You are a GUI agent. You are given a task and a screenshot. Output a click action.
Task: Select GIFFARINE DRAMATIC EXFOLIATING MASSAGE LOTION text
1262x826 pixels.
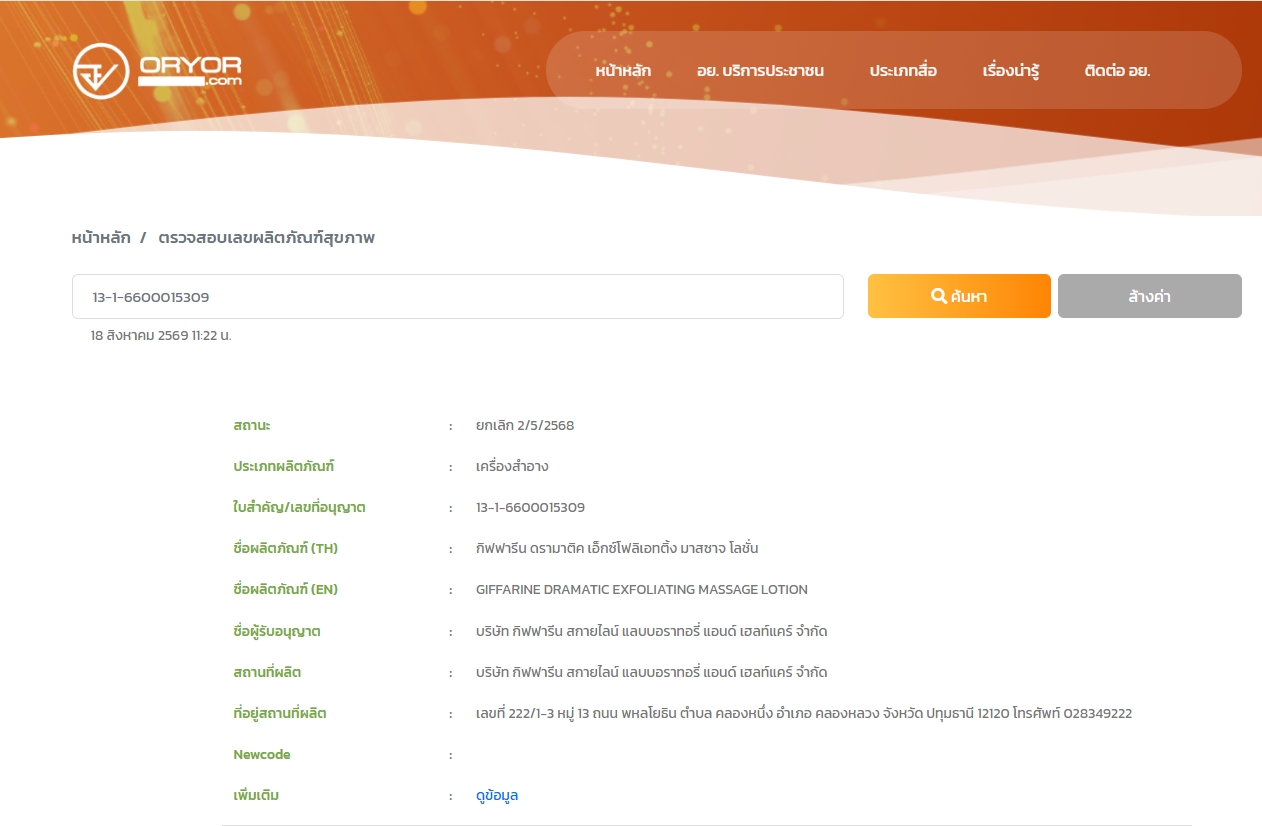[x=642, y=589]
